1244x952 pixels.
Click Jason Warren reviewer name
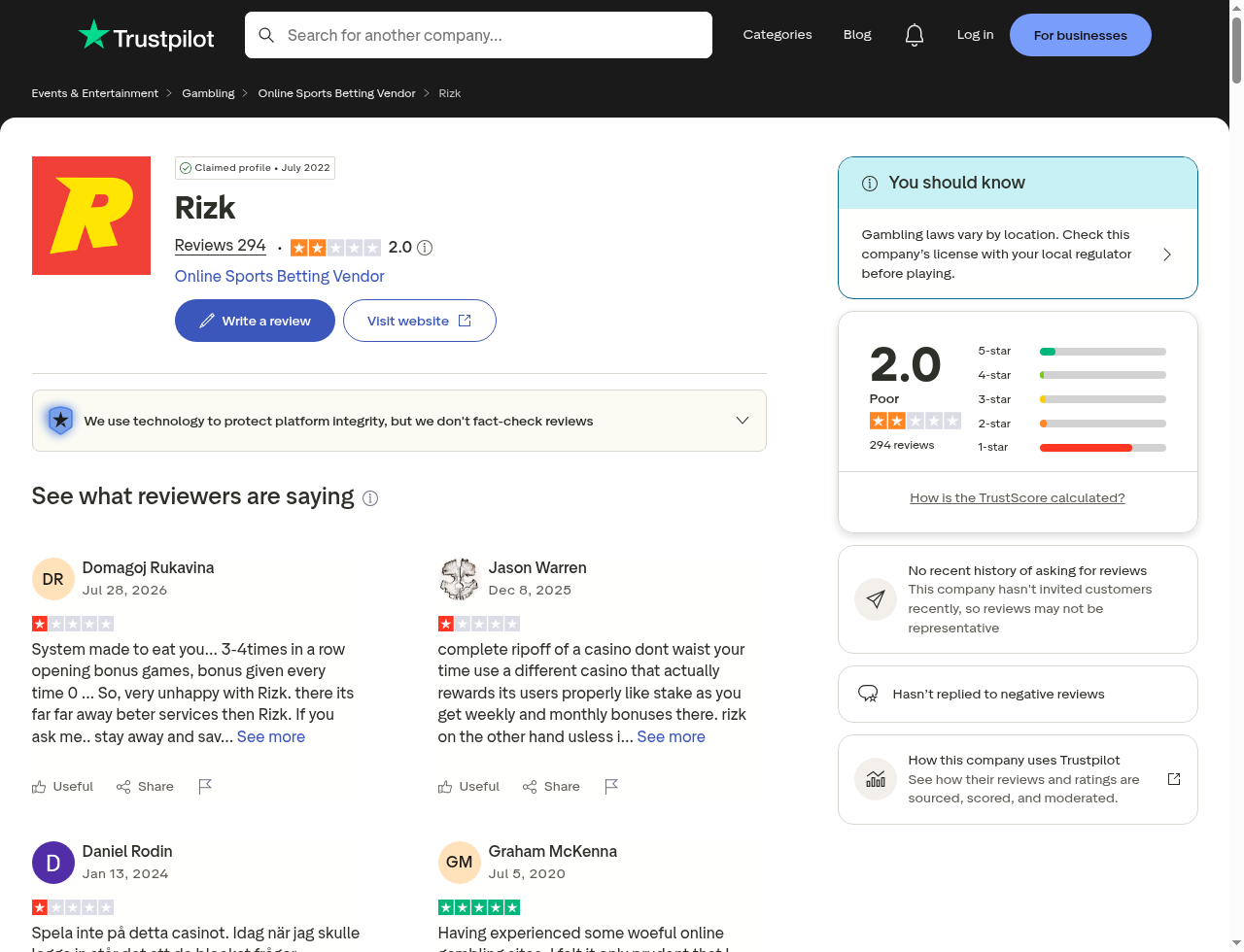click(537, 567)
